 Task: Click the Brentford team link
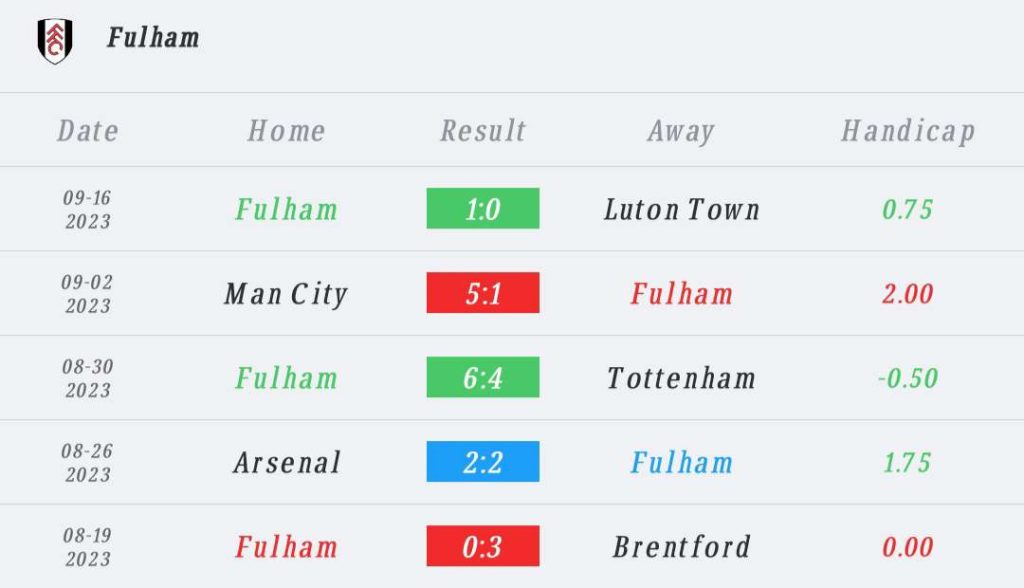[682, 547]
